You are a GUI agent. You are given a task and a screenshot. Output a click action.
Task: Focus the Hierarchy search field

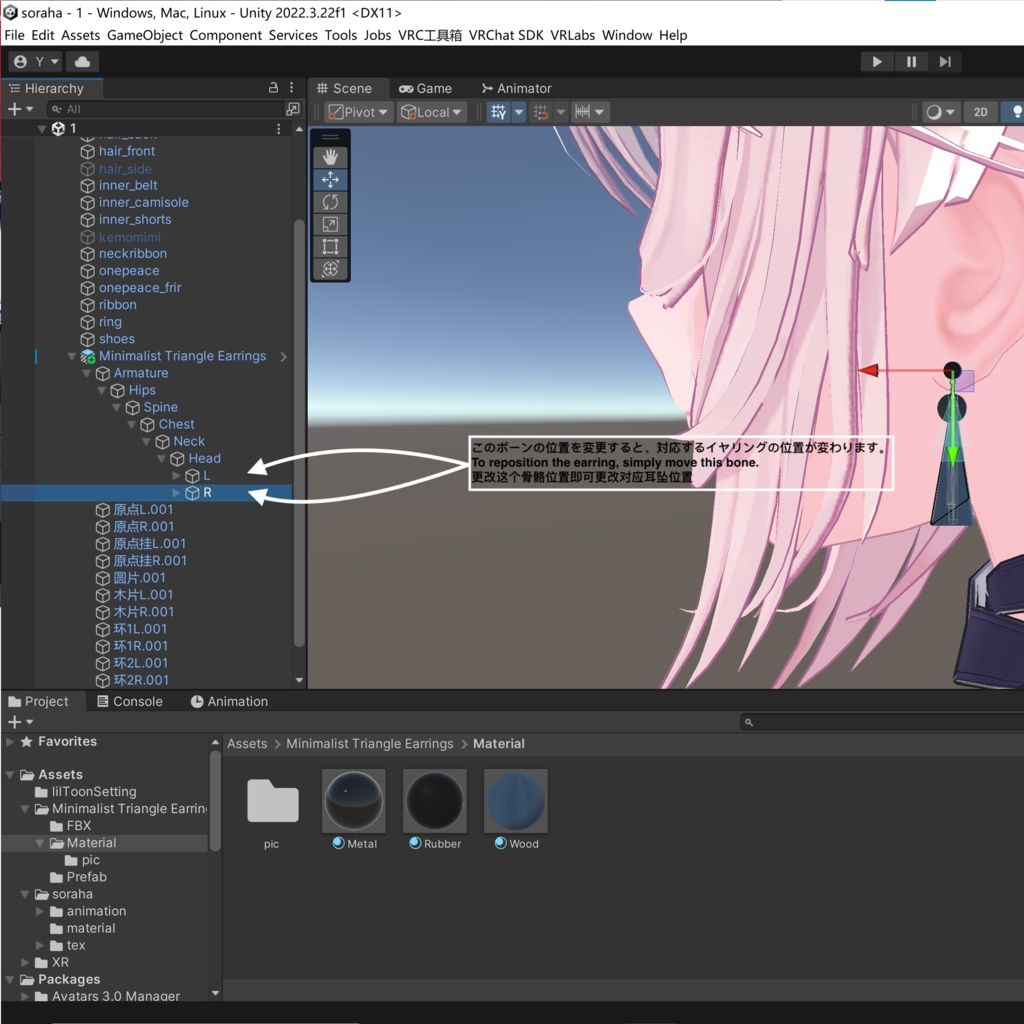click(167, 109)
